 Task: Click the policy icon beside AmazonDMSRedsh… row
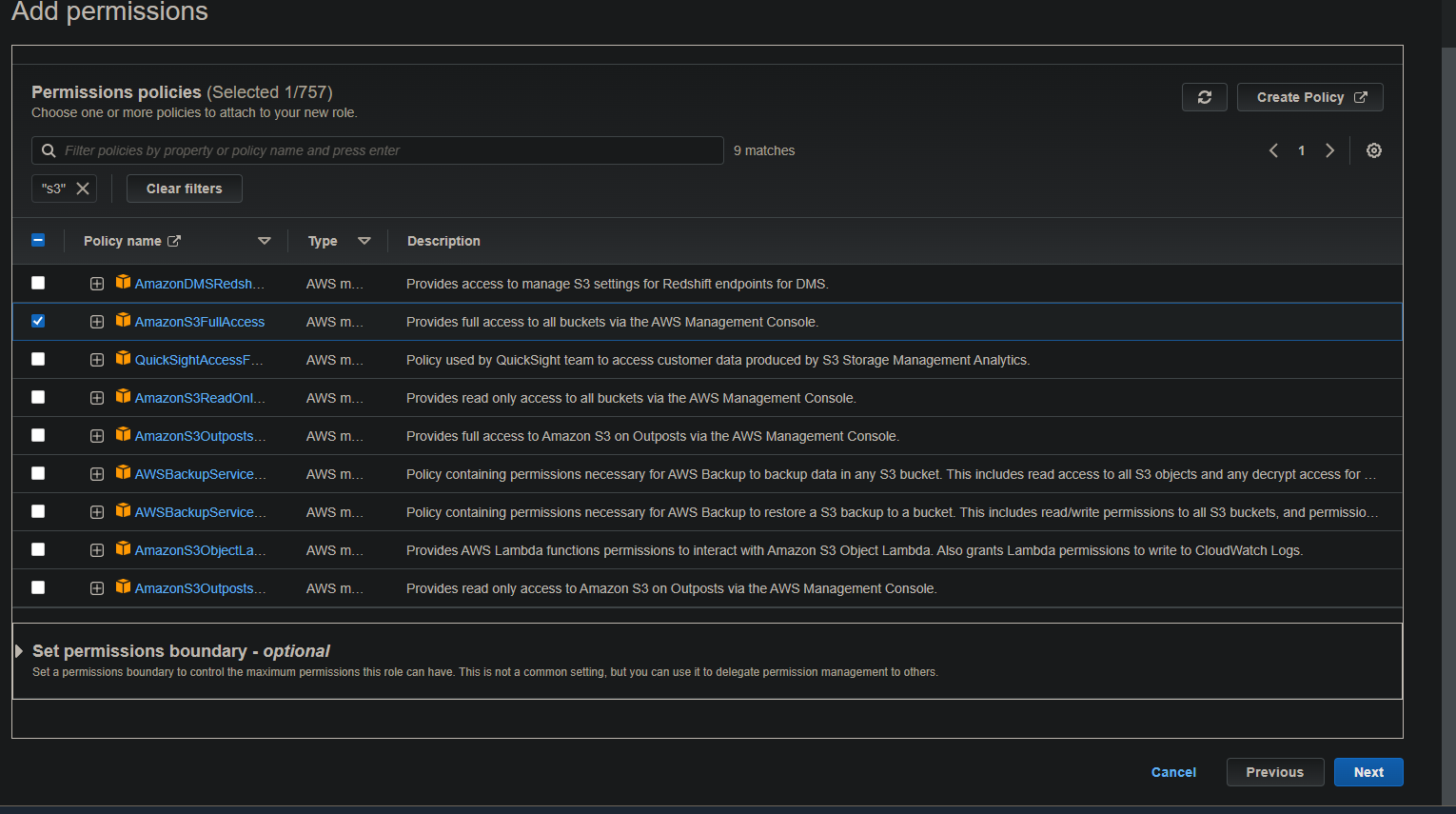pyautogui.click(x=123, y=282)
